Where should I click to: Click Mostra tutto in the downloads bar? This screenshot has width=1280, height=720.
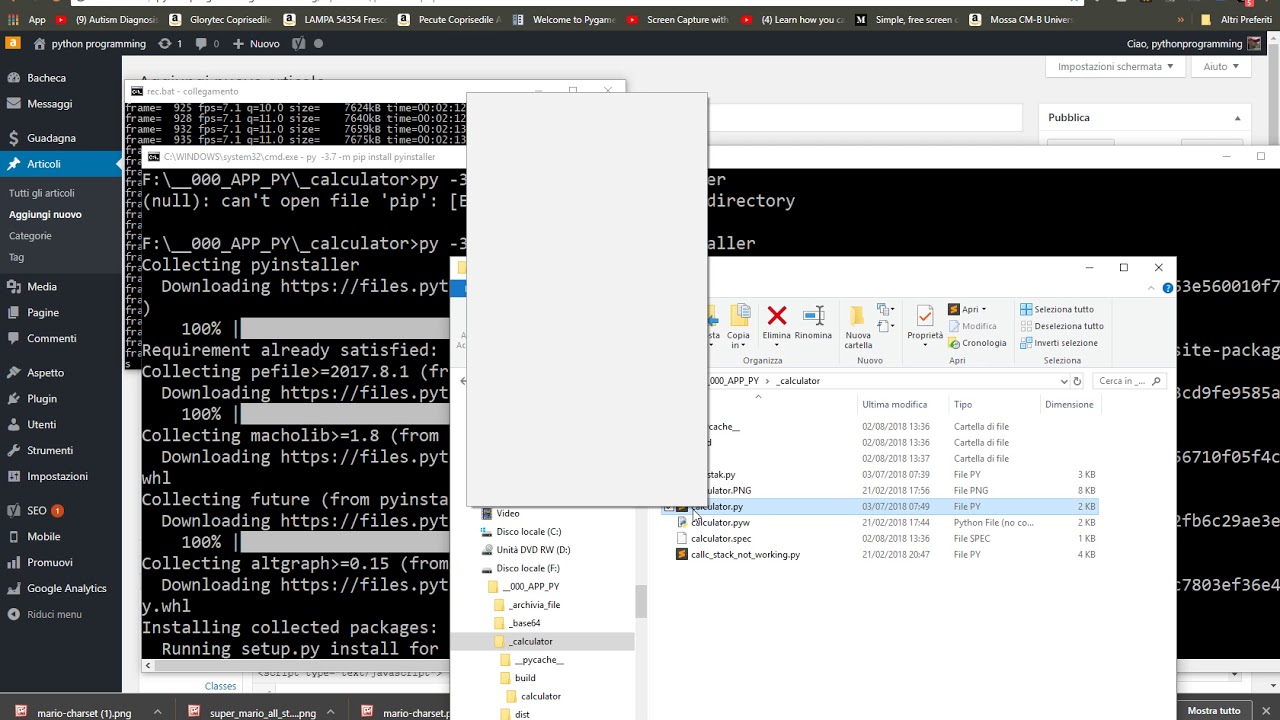point(1213,711)
